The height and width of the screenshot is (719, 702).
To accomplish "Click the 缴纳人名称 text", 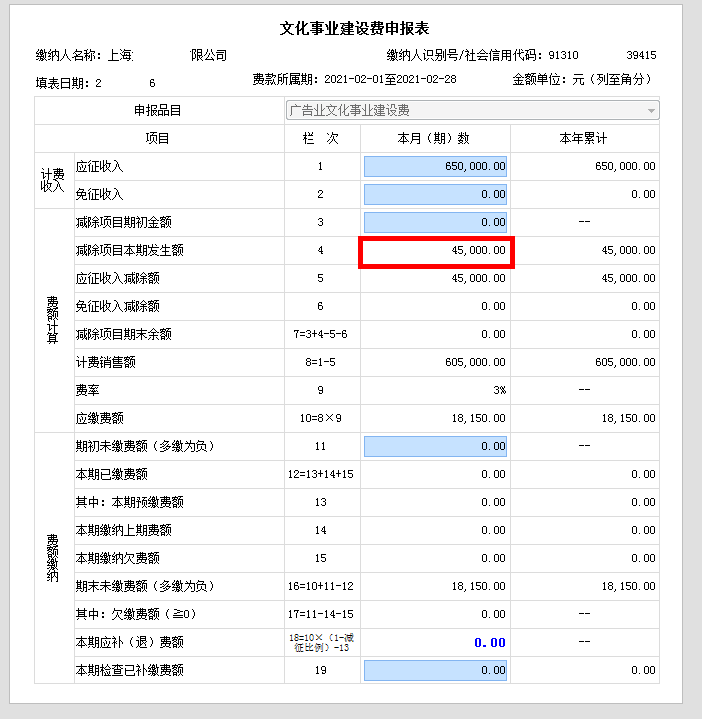I will pos(131,55).
